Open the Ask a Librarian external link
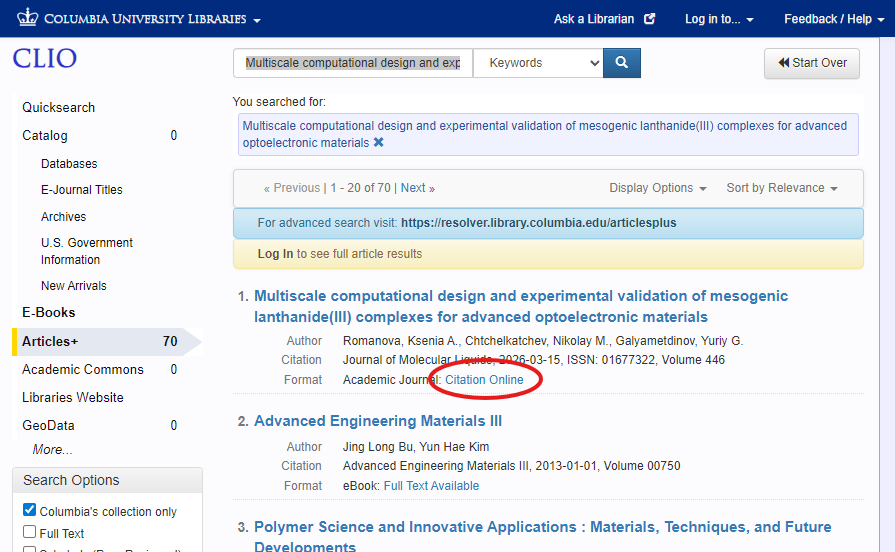 pyautogui.click(x=604, y=19)
